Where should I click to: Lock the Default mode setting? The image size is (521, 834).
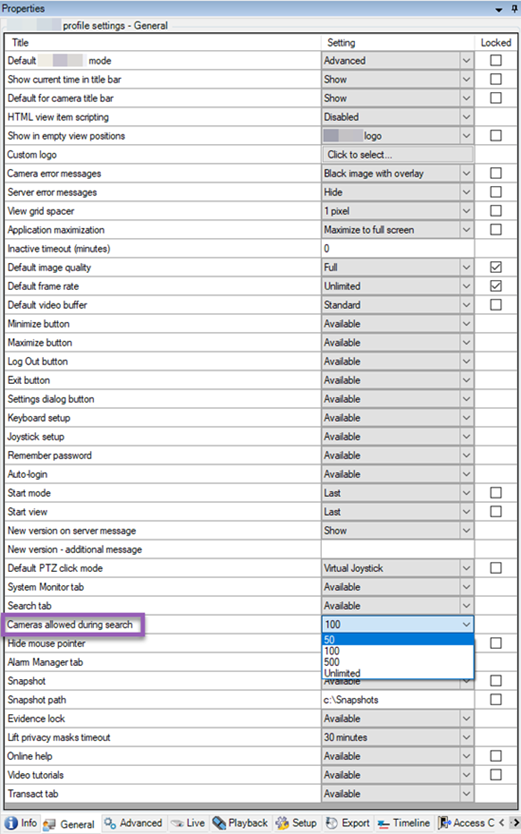point(495,60)
